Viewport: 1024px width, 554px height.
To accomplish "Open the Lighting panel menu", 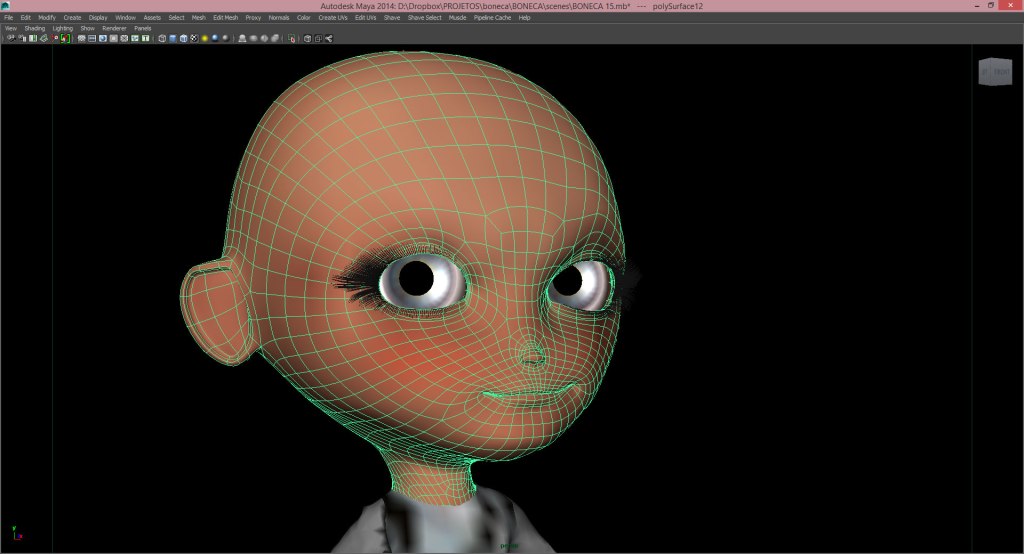I will [x=63, y=28].
